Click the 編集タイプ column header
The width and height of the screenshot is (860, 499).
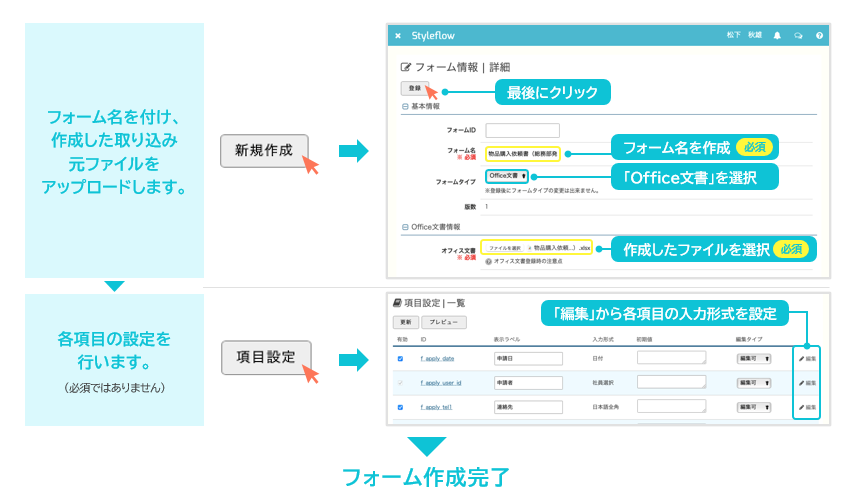click(x=749, y=339)
